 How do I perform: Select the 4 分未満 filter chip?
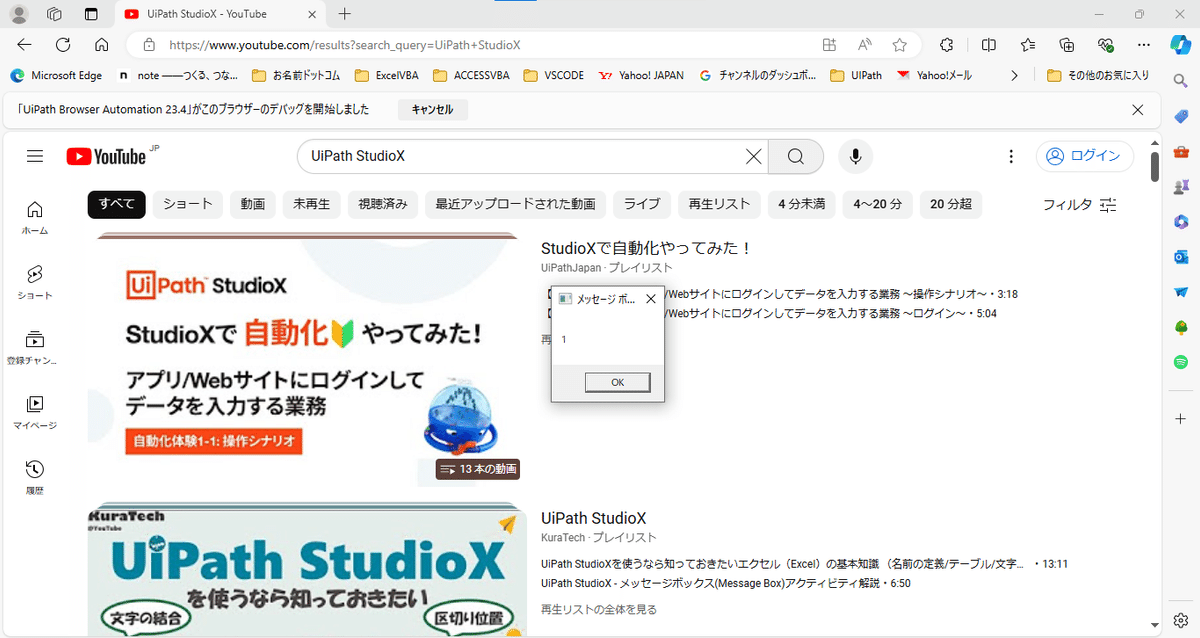click(802, 204)
